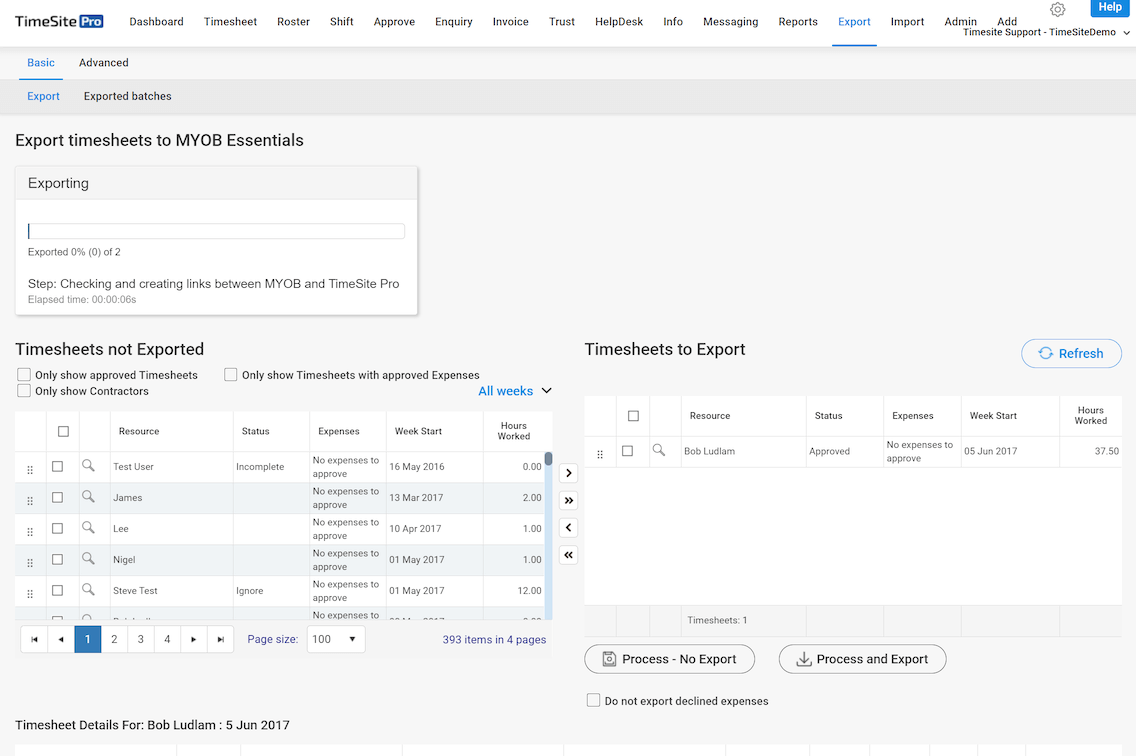The height and width of the screenshot is (756, 1136).
Task: Go to page 2 of results
Action: tap(114, 639)
